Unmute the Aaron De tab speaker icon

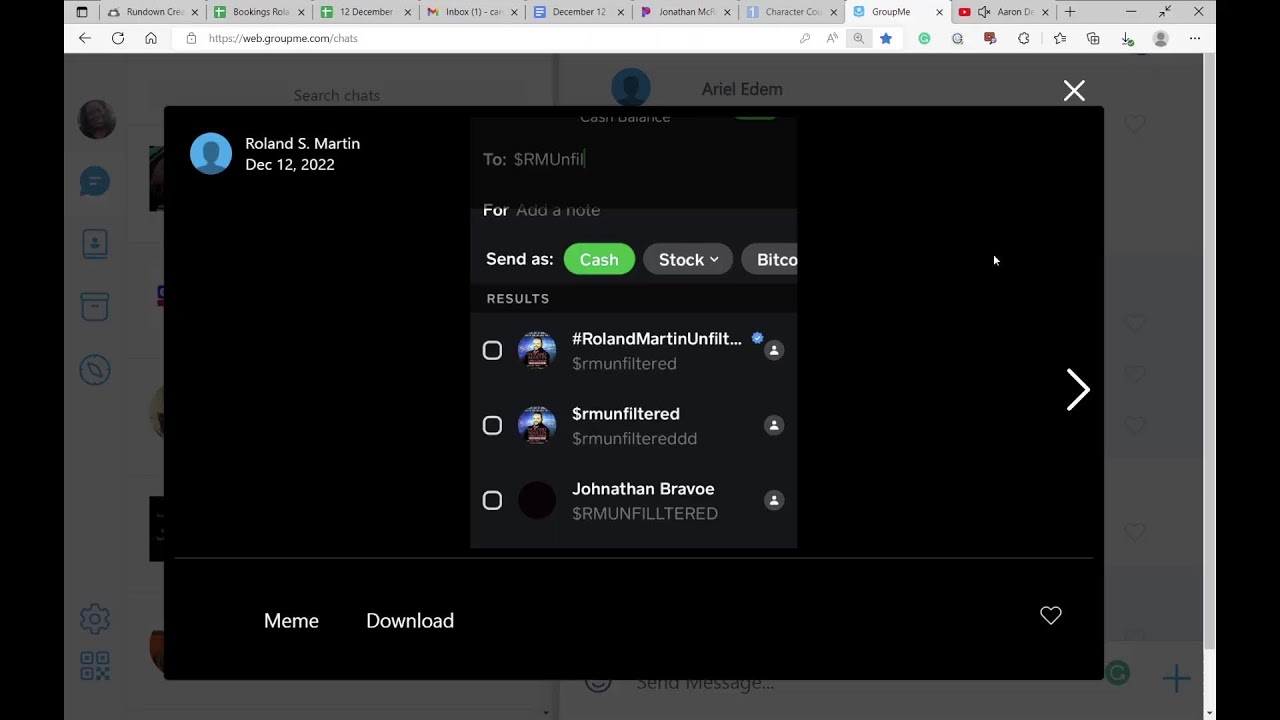[984, 12]
